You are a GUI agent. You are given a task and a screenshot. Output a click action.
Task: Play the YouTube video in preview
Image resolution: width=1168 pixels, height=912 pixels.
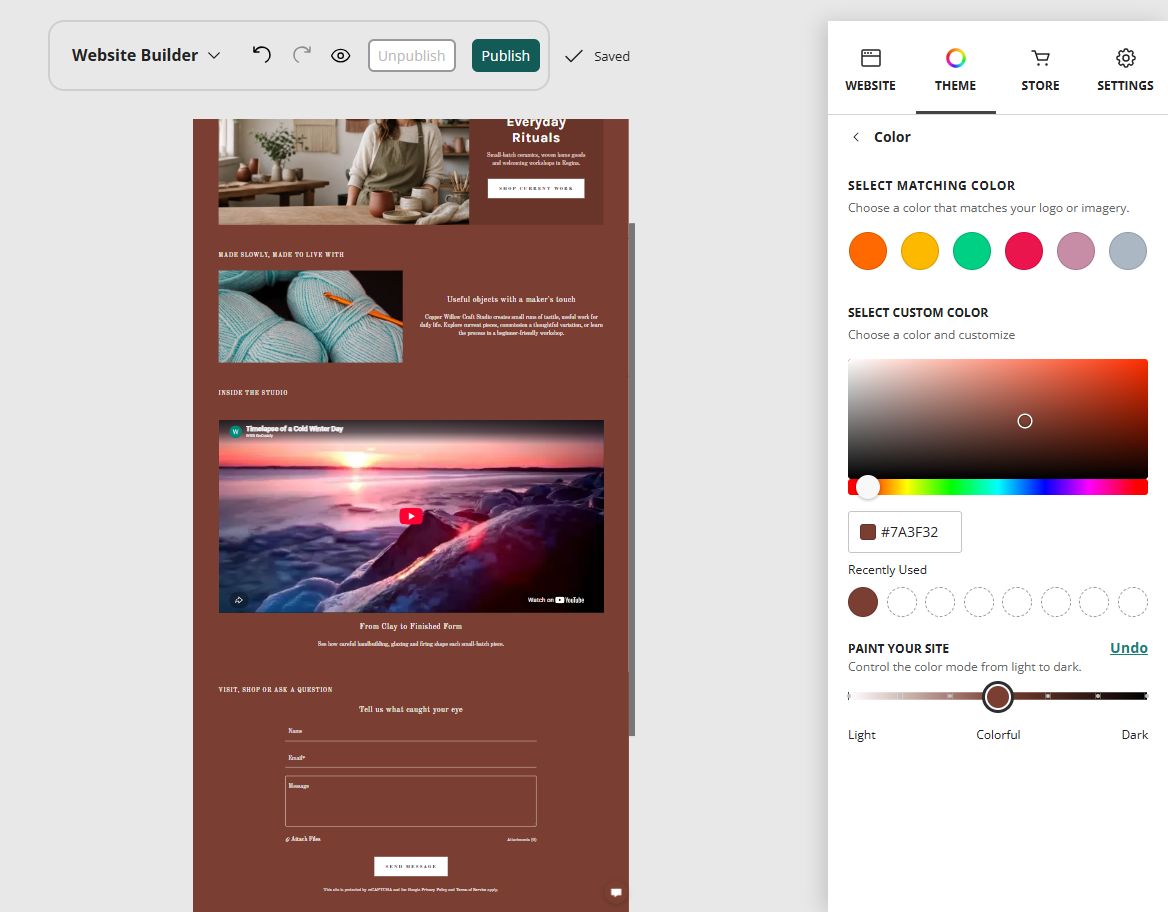coord(410,516)
